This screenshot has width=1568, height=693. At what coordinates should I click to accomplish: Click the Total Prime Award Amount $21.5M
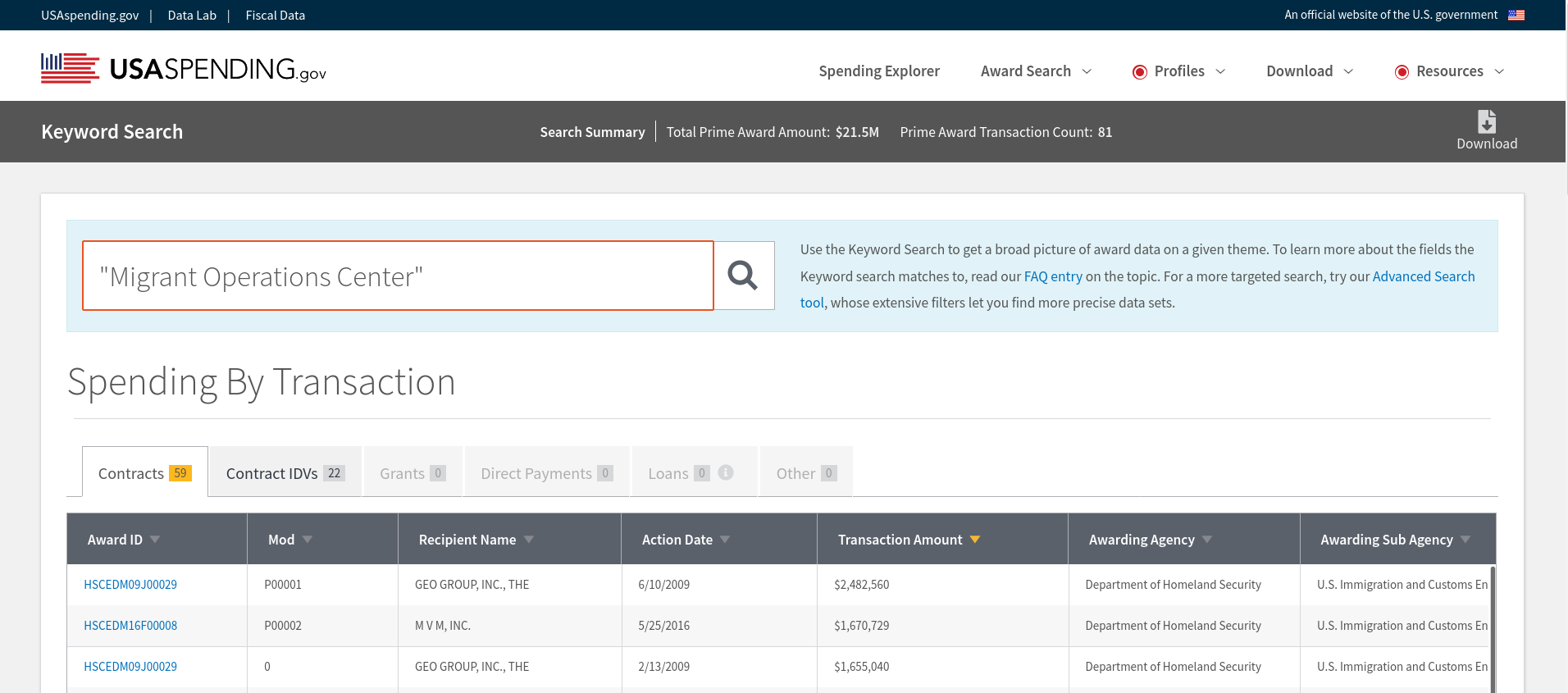(773, 132)
